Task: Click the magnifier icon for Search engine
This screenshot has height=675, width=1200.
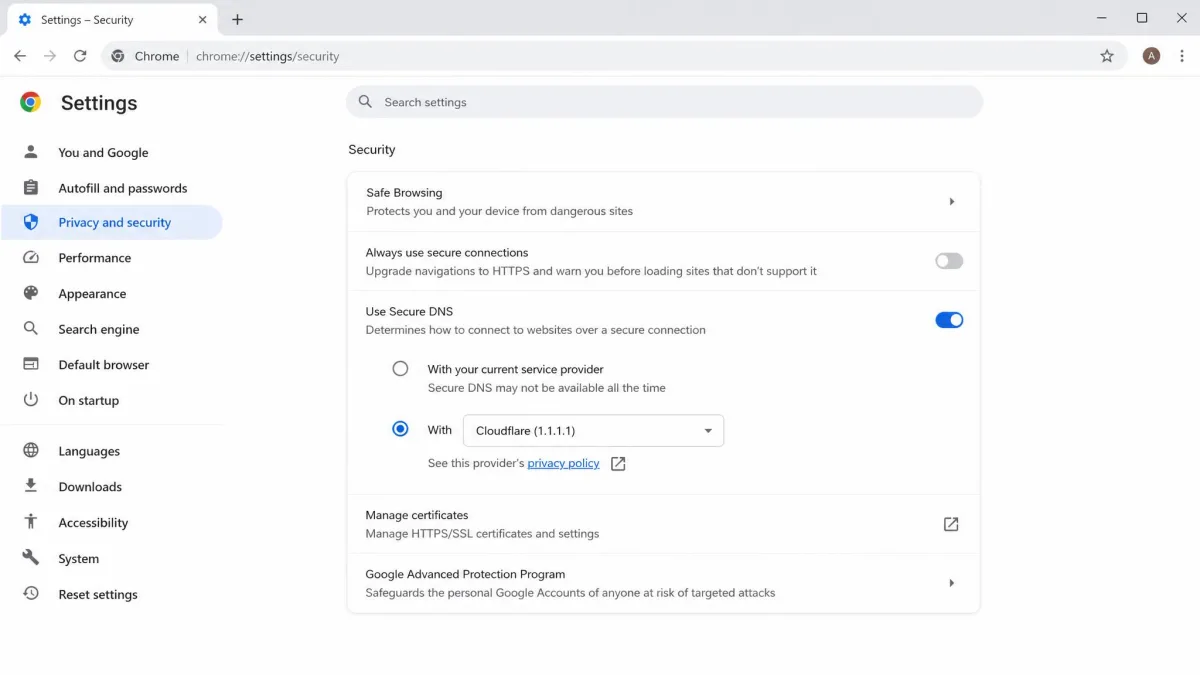Action: click(x=31, y=329)
